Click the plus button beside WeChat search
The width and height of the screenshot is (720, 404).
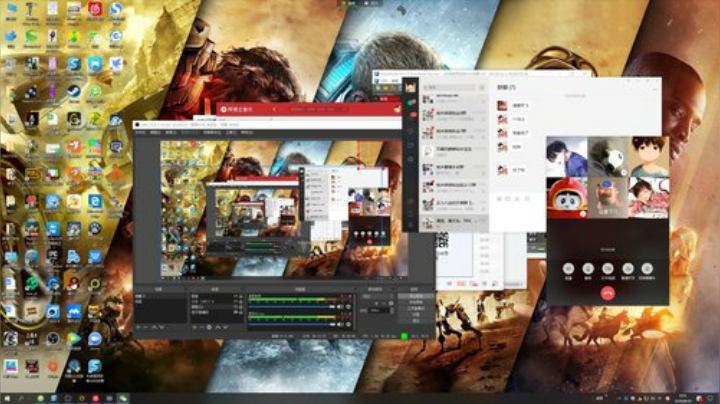pyautogui.click(x=482, y=87)
